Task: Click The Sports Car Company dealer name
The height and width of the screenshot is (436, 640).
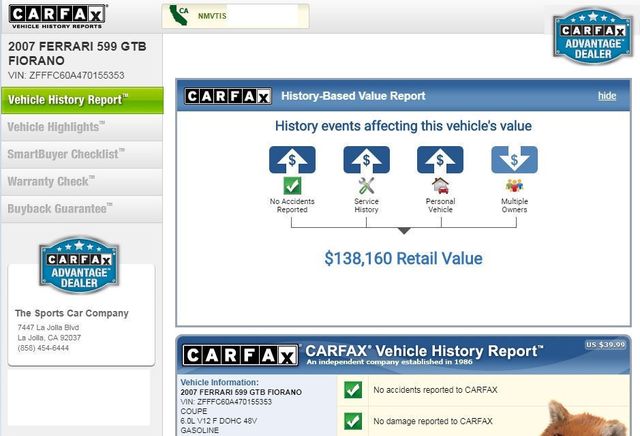Action: 72,313
